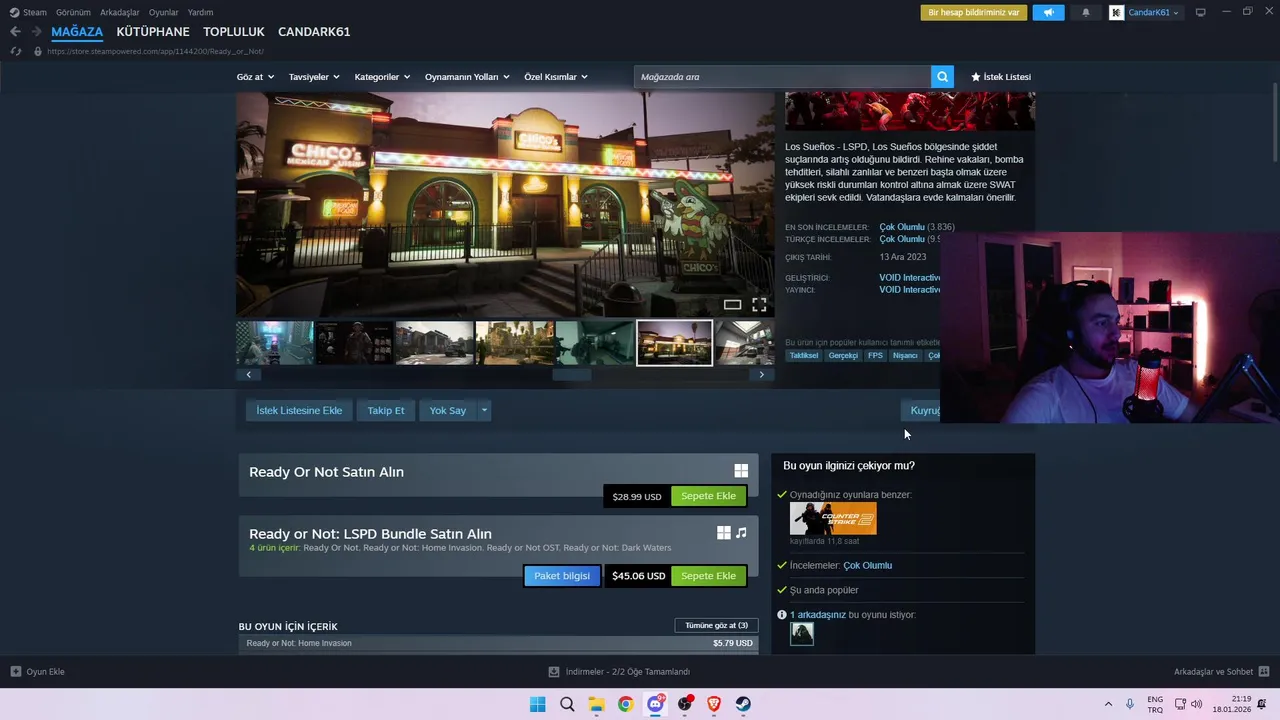The height and width of the screenshot is (720, 1280).
Task: Click the Big Picture monitor icon
Action: 1201,13
